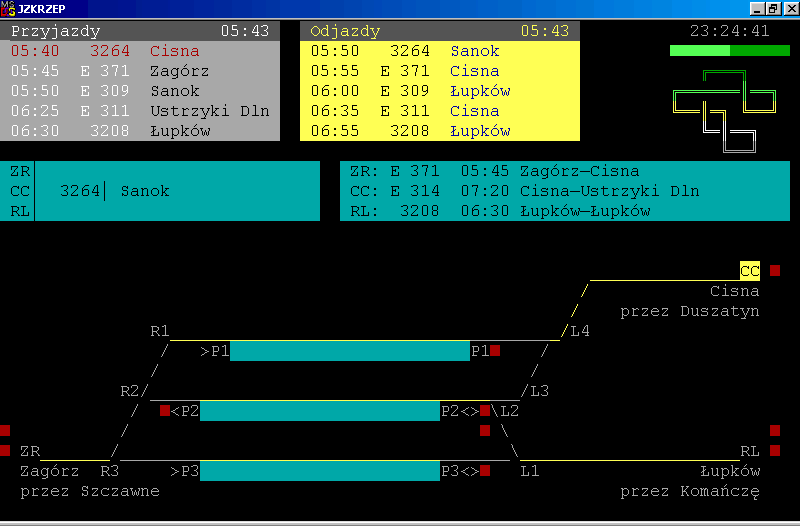Click red signal beside RL label
This screenshot has width=800, height=526.
tap(775, 450)
